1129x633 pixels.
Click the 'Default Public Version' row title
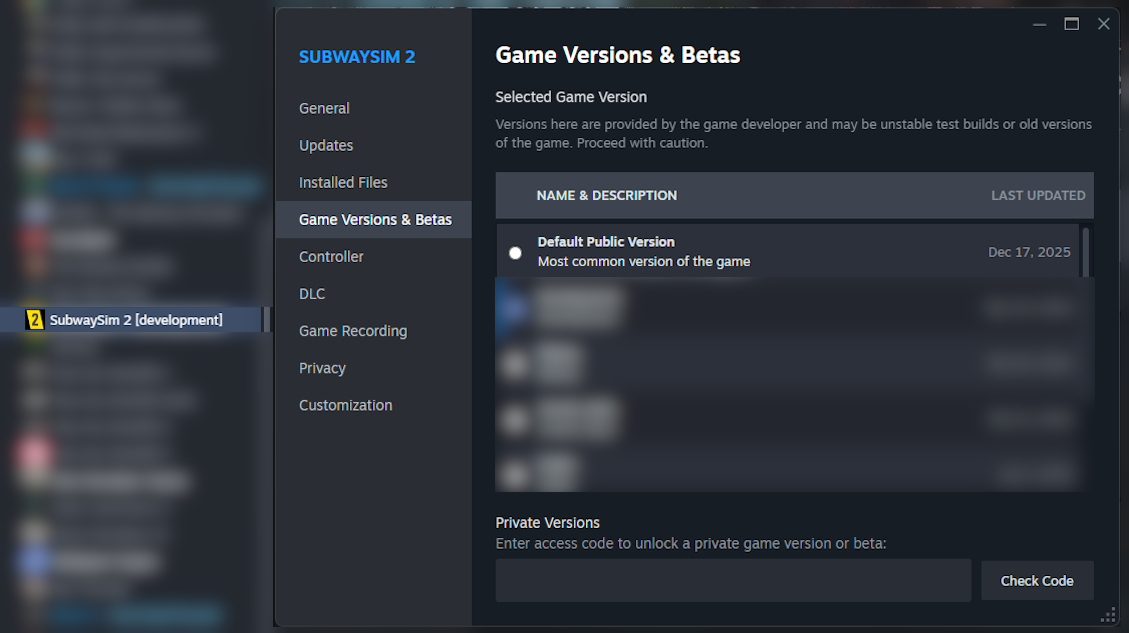click(x=606, y=242)
